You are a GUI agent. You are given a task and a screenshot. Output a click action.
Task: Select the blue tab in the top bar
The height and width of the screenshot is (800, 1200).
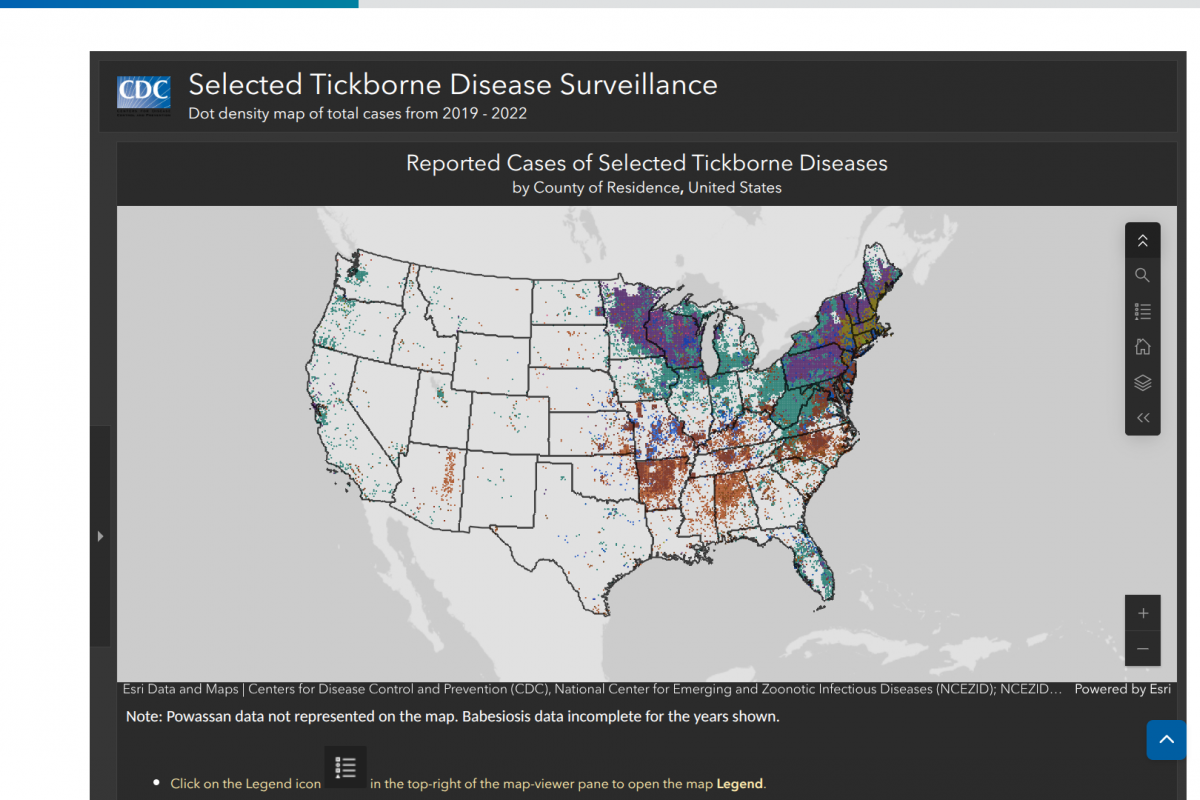coord(180,4)
